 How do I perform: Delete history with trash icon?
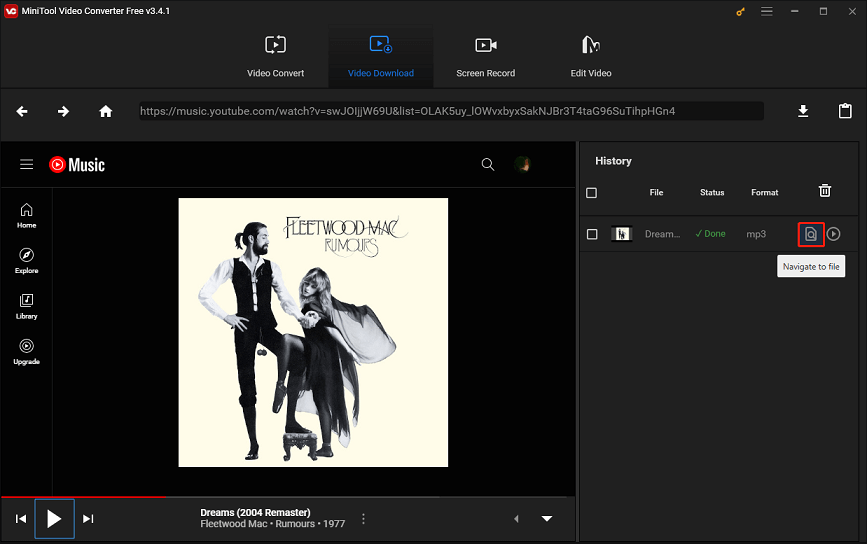coord(824,191)
